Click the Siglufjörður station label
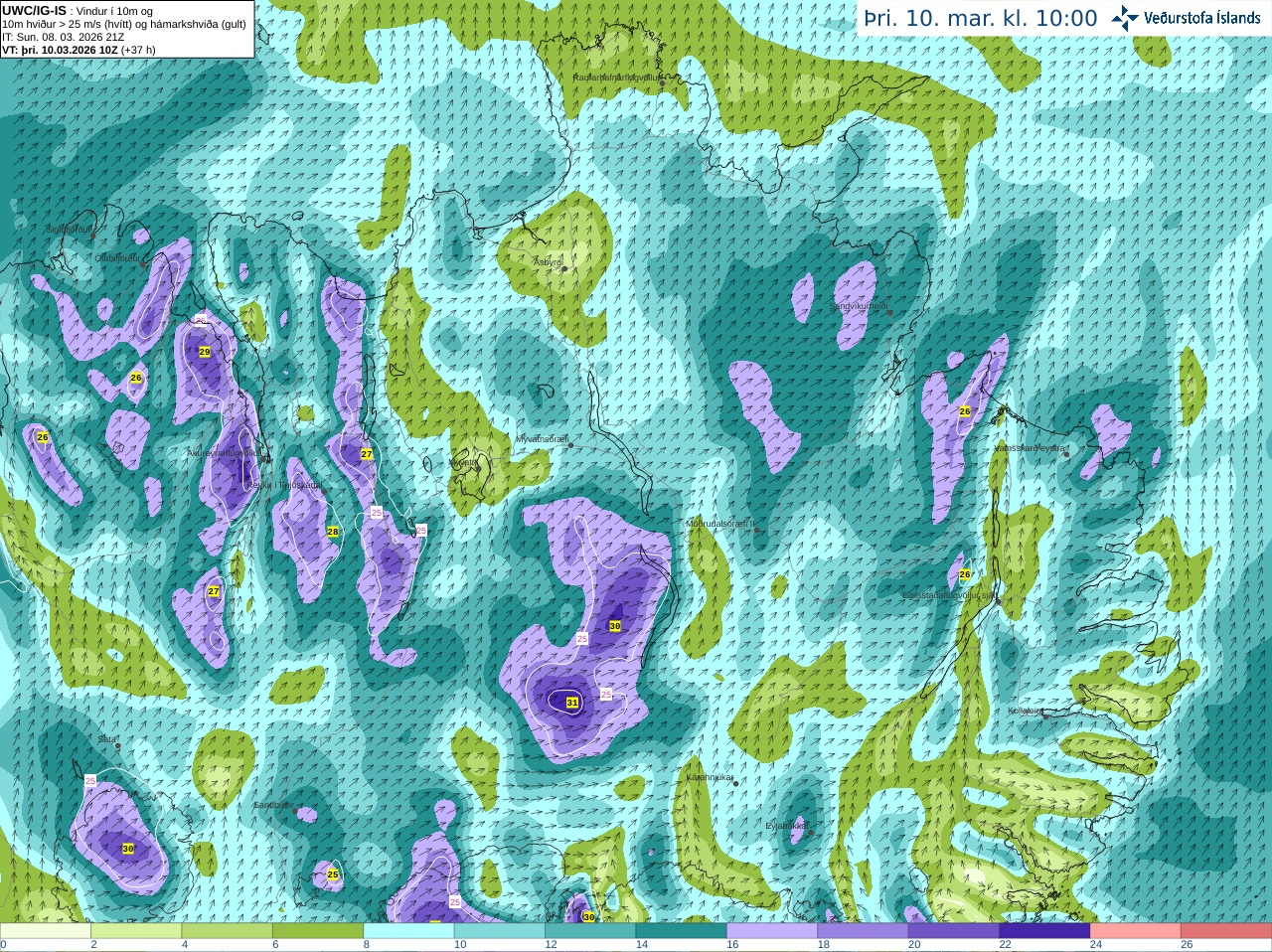Image resolution: width=1272 pixels, height=952 pixels. coord(68,229)
